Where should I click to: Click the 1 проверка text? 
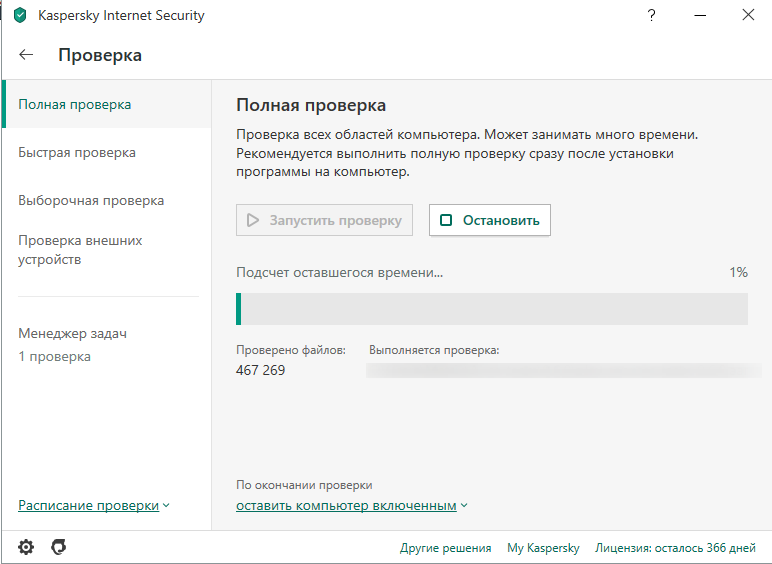pos(55,356)
